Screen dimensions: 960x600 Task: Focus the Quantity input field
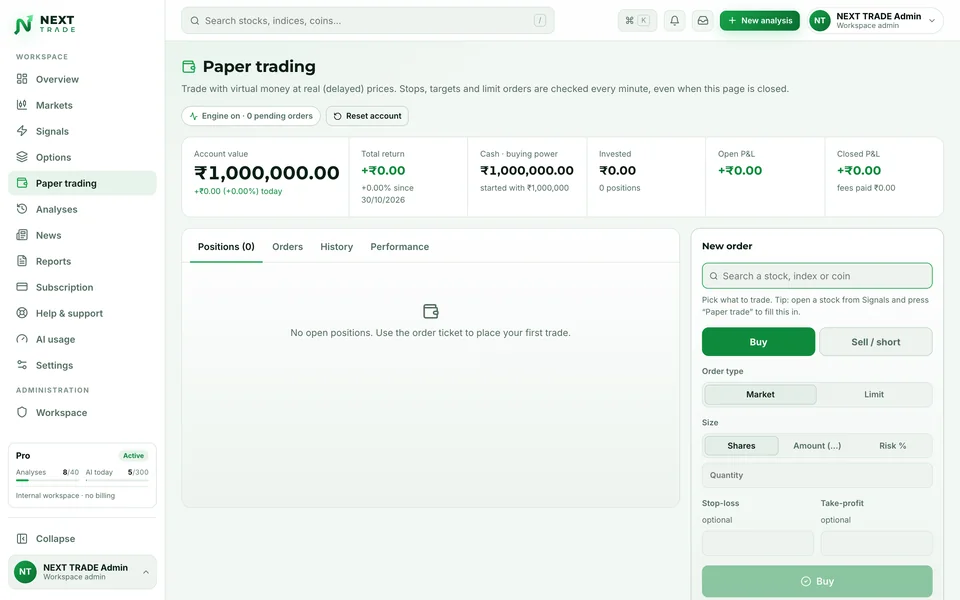pyautogui.click(x=817, y=475)
